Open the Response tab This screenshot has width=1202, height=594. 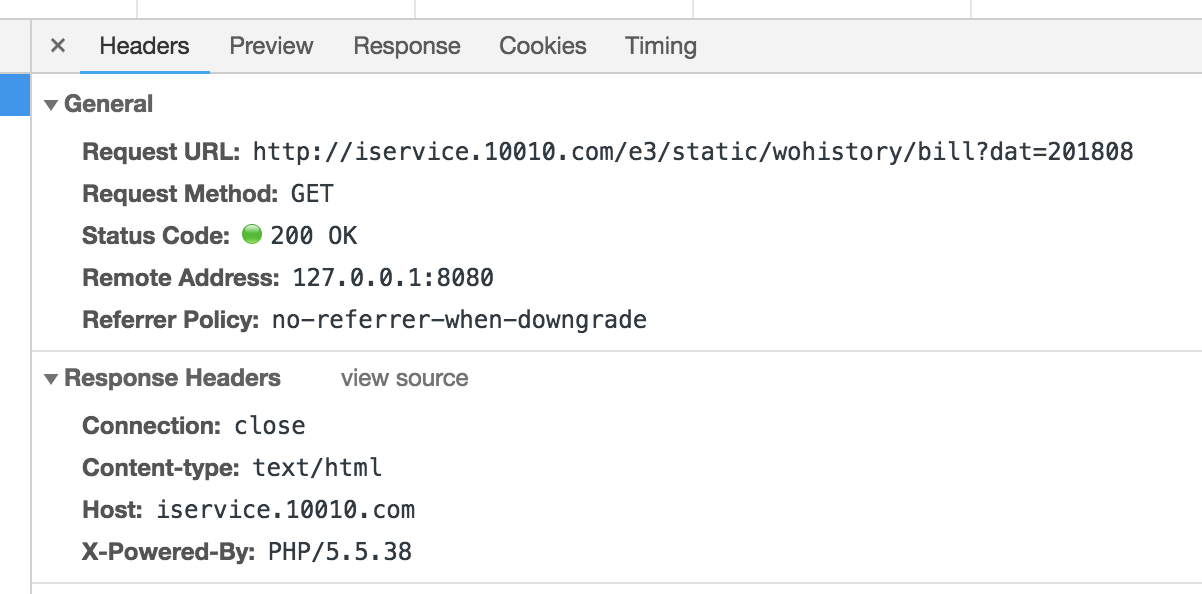(406, 46)
